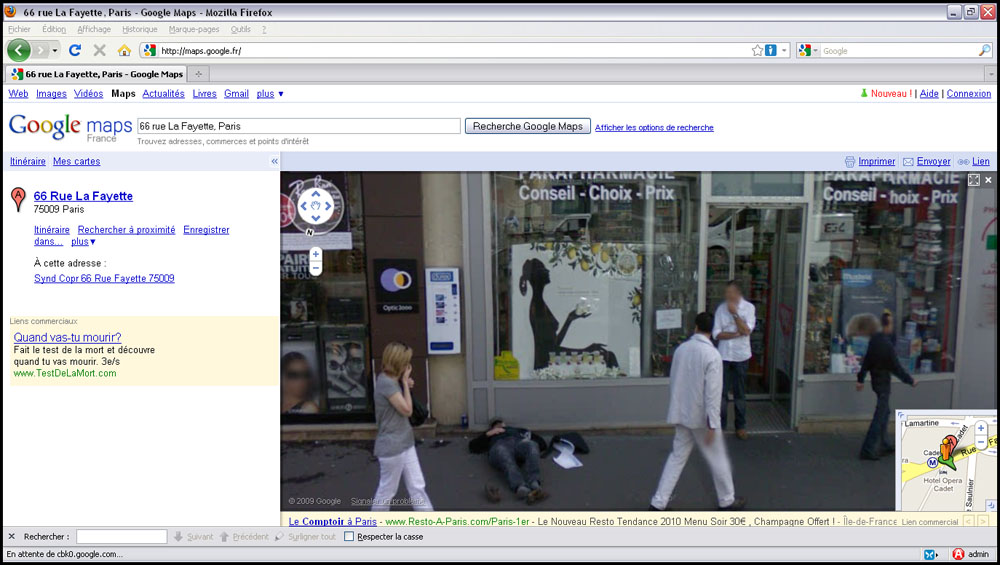This screenshot has width=1000, height=565.
Task: Open the Marque-pages menu
Action: pyautogui.click(x=194, y=29)
